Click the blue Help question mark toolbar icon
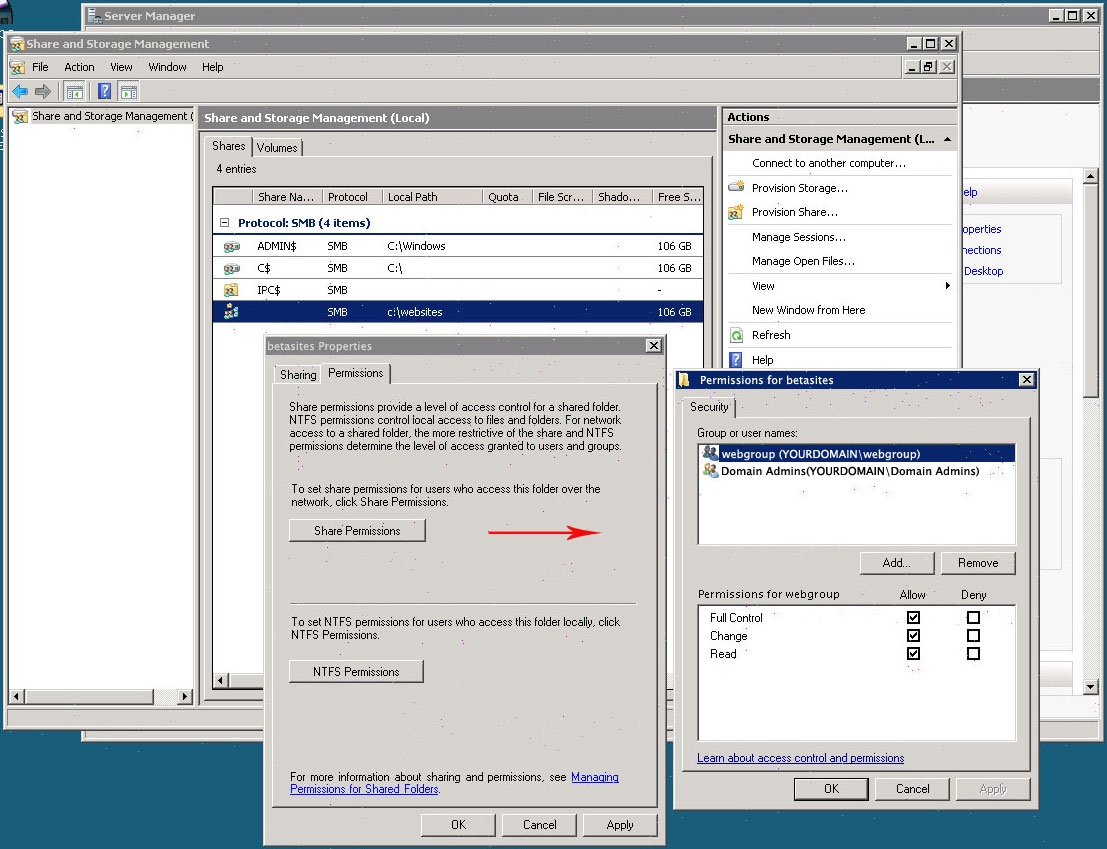1107x849 pixels. (104, 91)
